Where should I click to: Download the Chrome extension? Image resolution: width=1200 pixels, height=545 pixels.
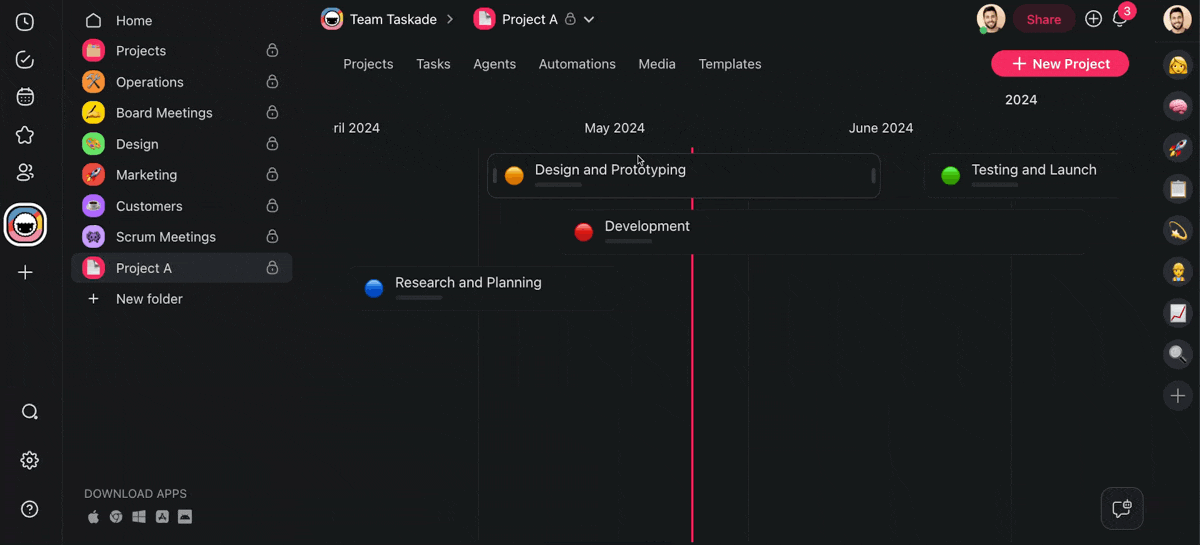point(116,517)
